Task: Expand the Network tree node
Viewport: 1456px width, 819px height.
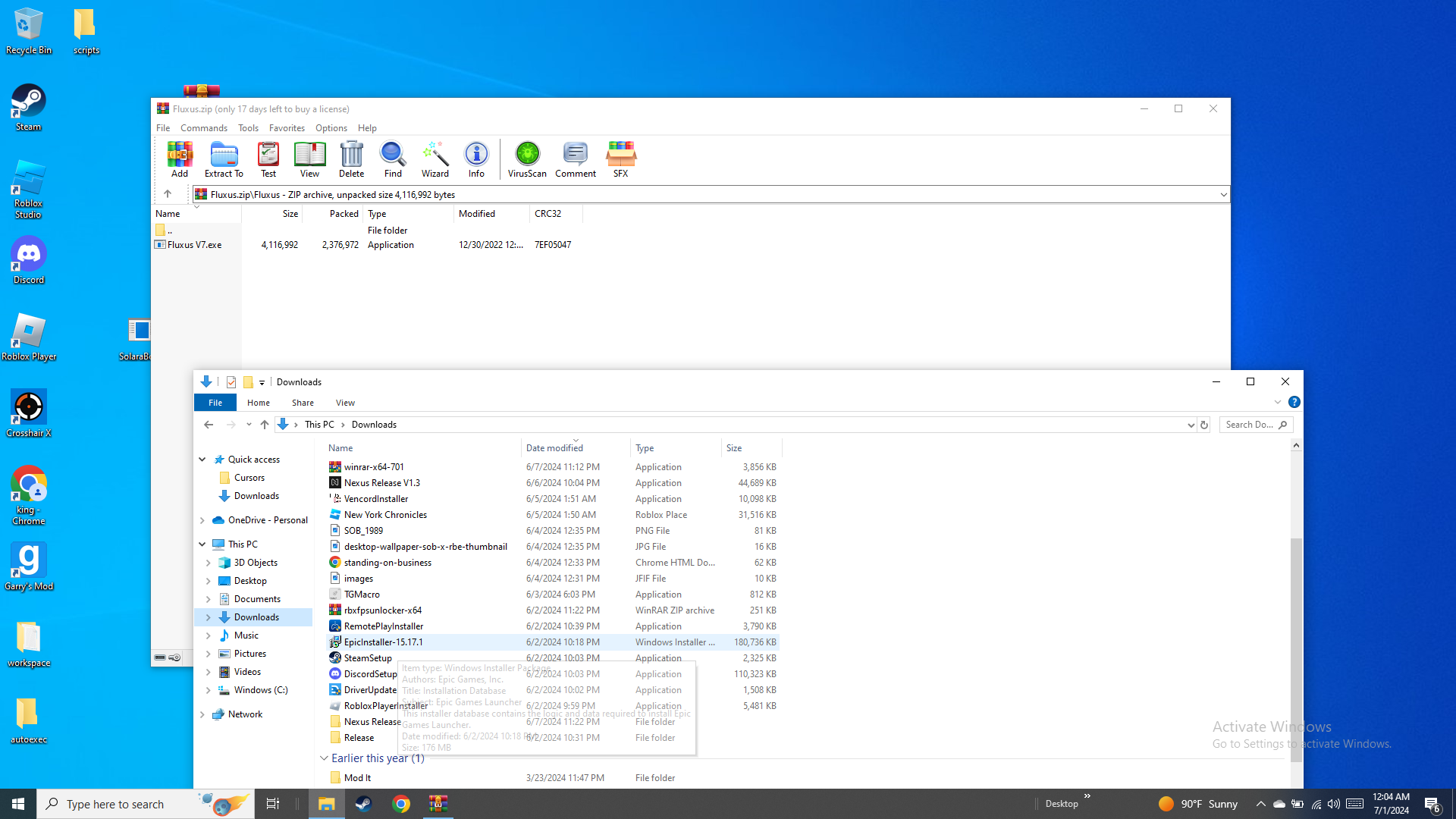Action: 202,714
